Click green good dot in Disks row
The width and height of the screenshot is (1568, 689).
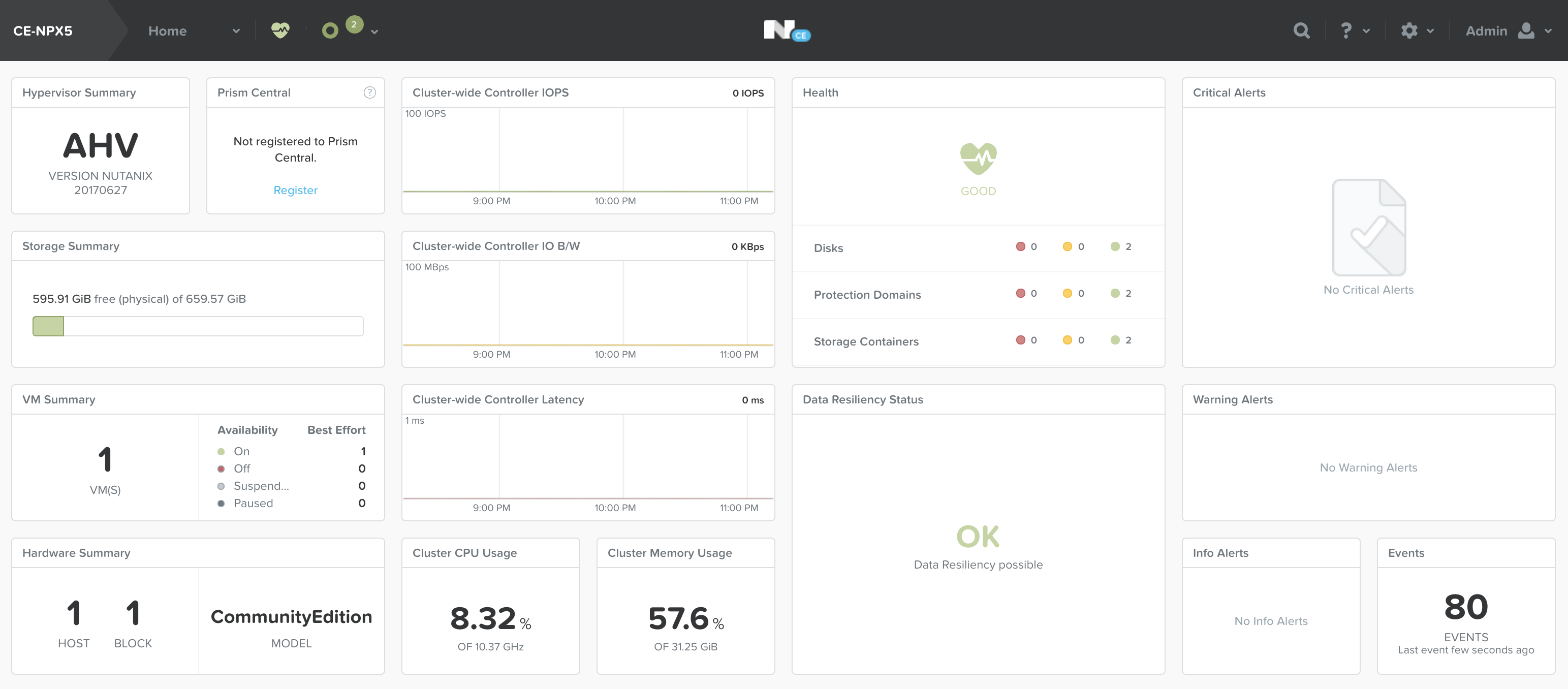coord(1115,246)
